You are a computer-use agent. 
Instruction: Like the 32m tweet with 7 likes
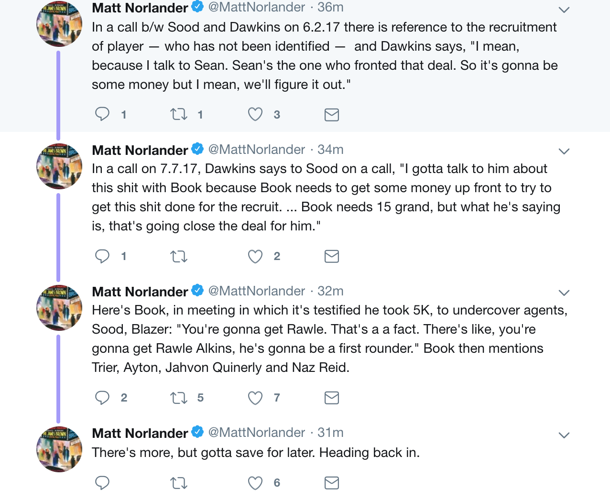[x=255, y=397]
